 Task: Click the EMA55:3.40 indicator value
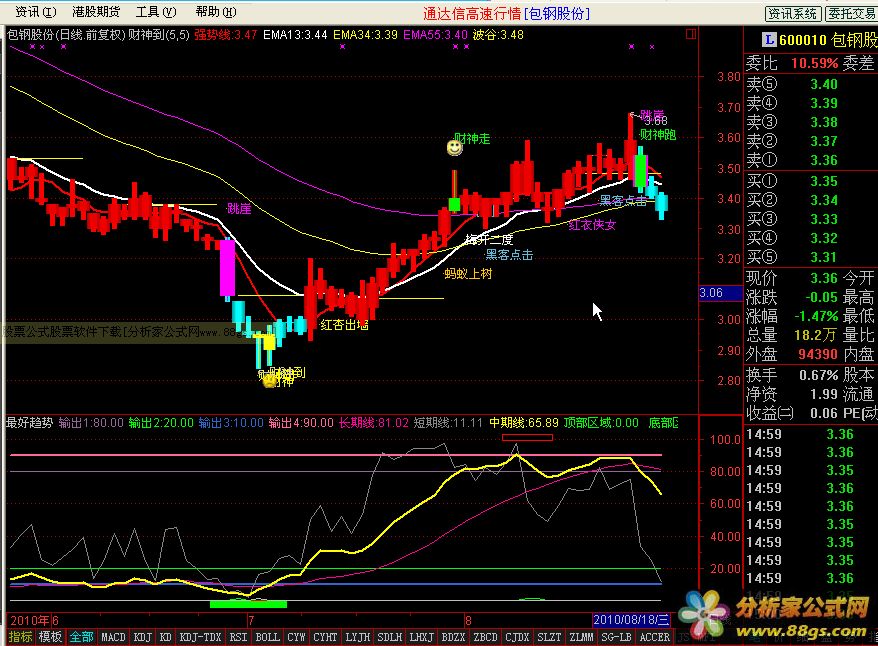[x=435, y=35]
